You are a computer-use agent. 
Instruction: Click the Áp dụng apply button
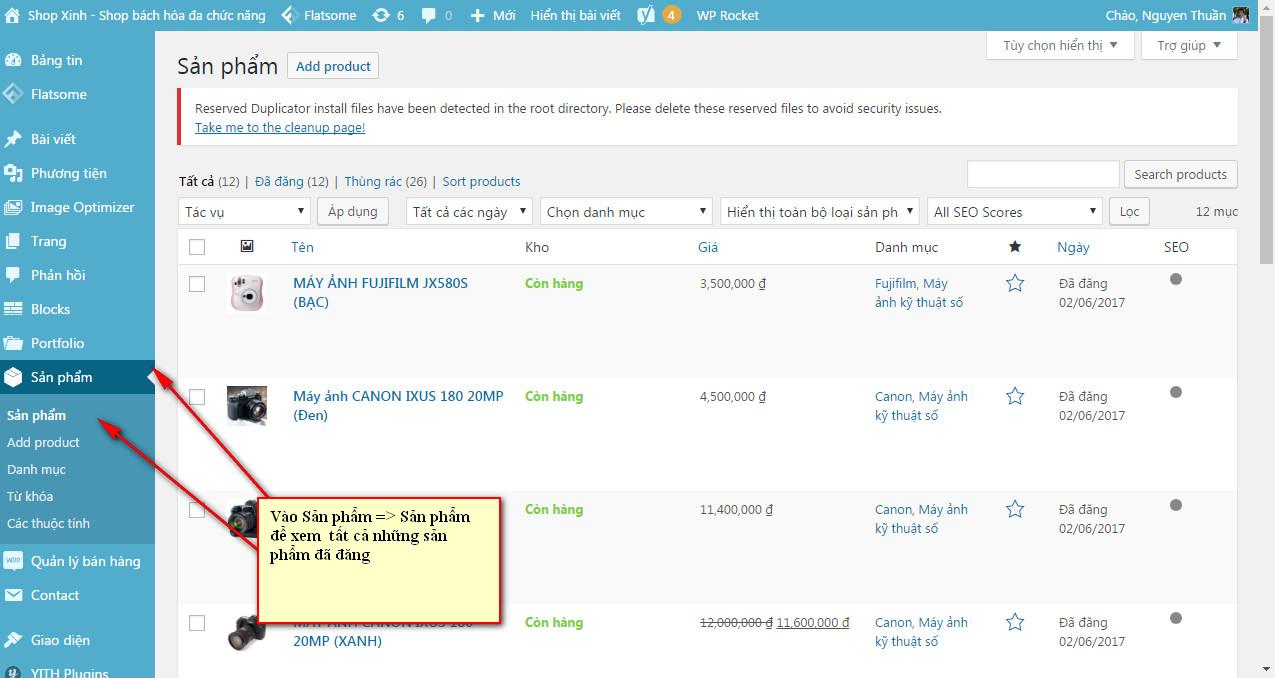[x=352, y=212]
